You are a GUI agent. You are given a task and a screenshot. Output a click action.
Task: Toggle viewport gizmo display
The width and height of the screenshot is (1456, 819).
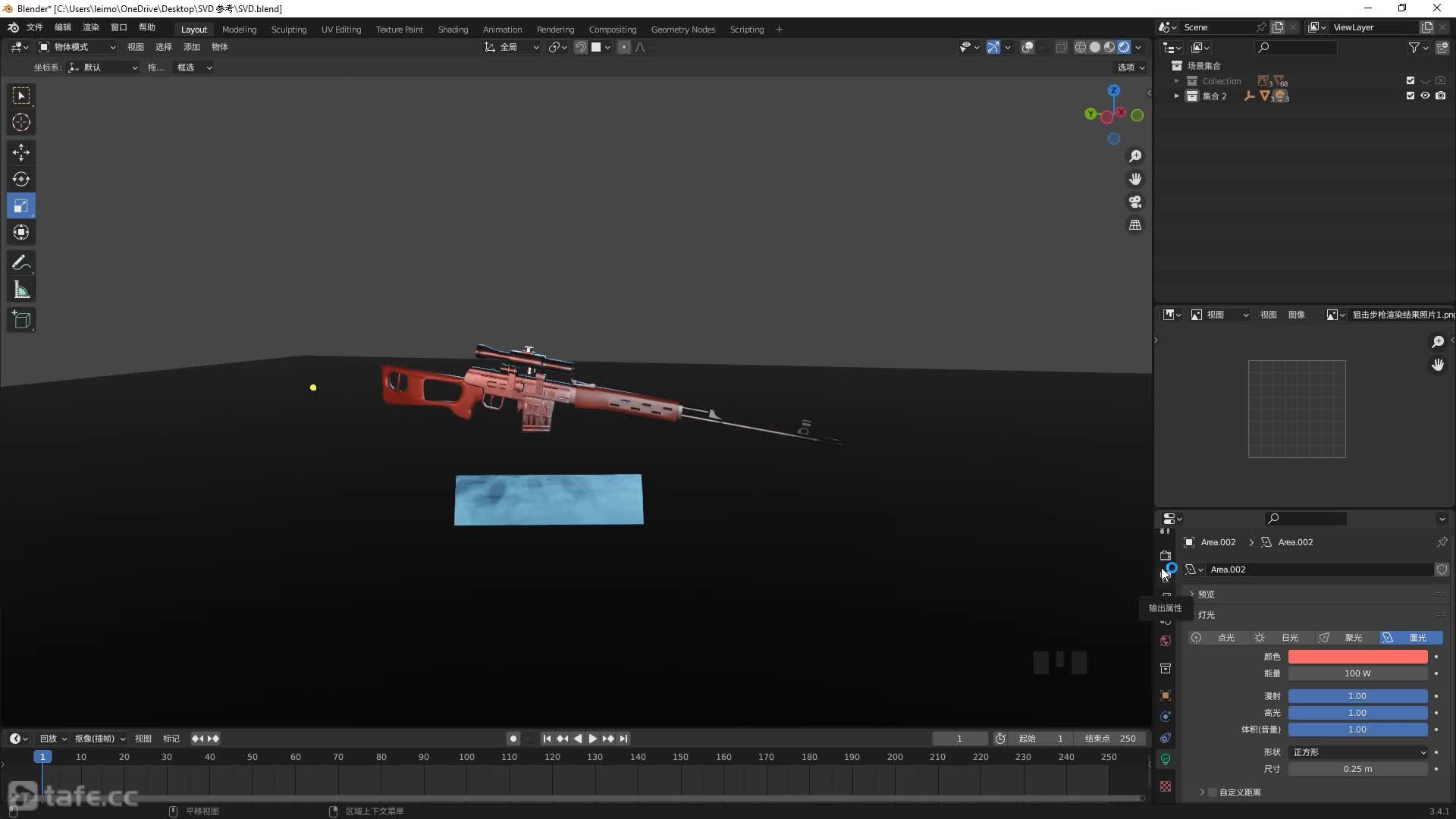coord(993,47)
